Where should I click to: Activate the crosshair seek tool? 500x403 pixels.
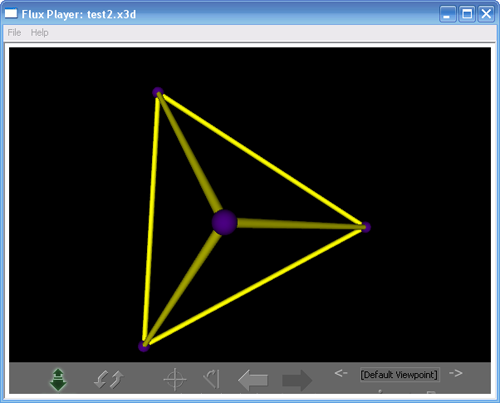[x=175, y=379]
